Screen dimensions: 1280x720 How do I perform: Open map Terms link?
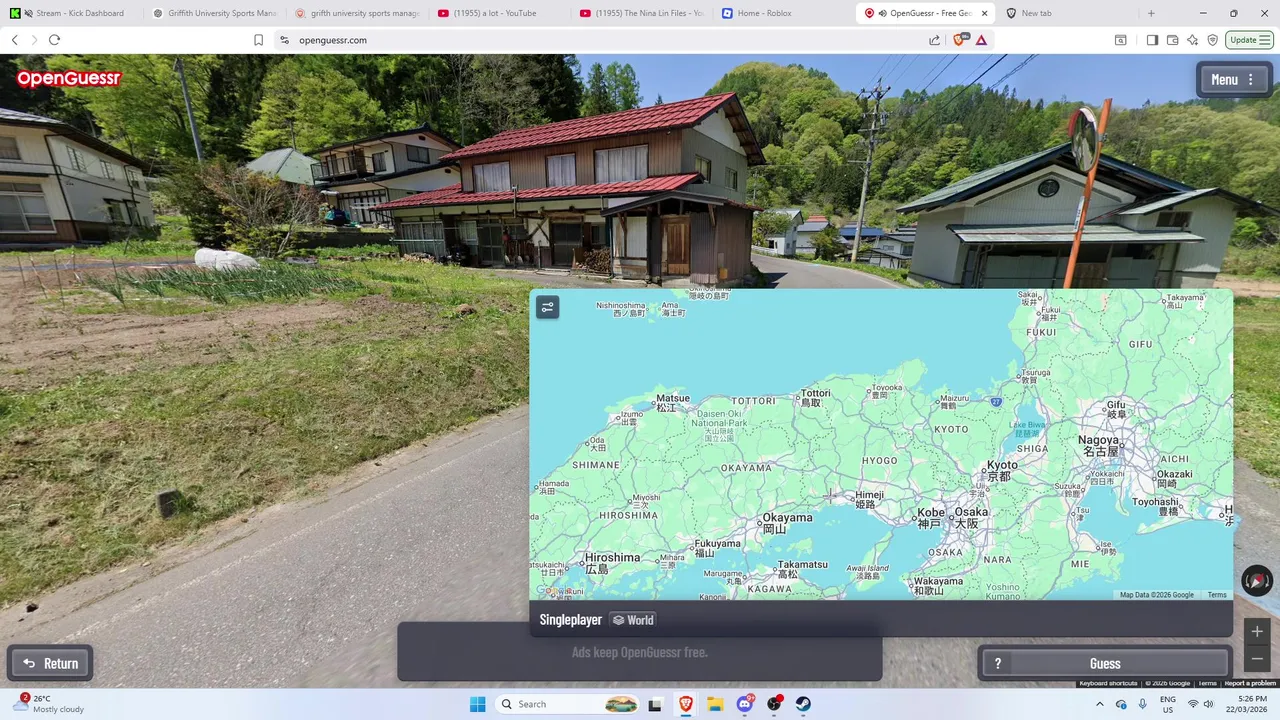pyautogui.click(x=1217, y=595)
